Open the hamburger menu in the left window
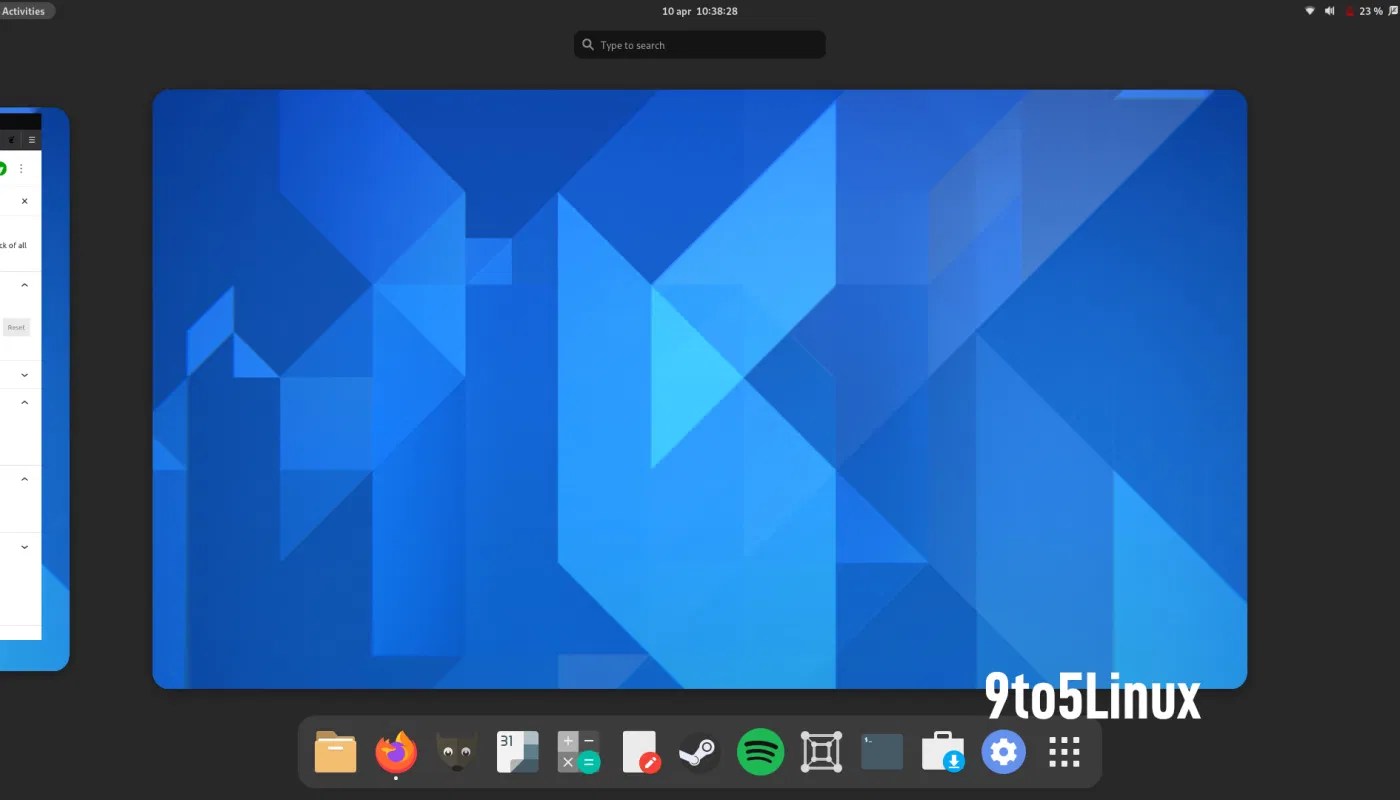The image size is (1400, 800). [x=32, y=139]
